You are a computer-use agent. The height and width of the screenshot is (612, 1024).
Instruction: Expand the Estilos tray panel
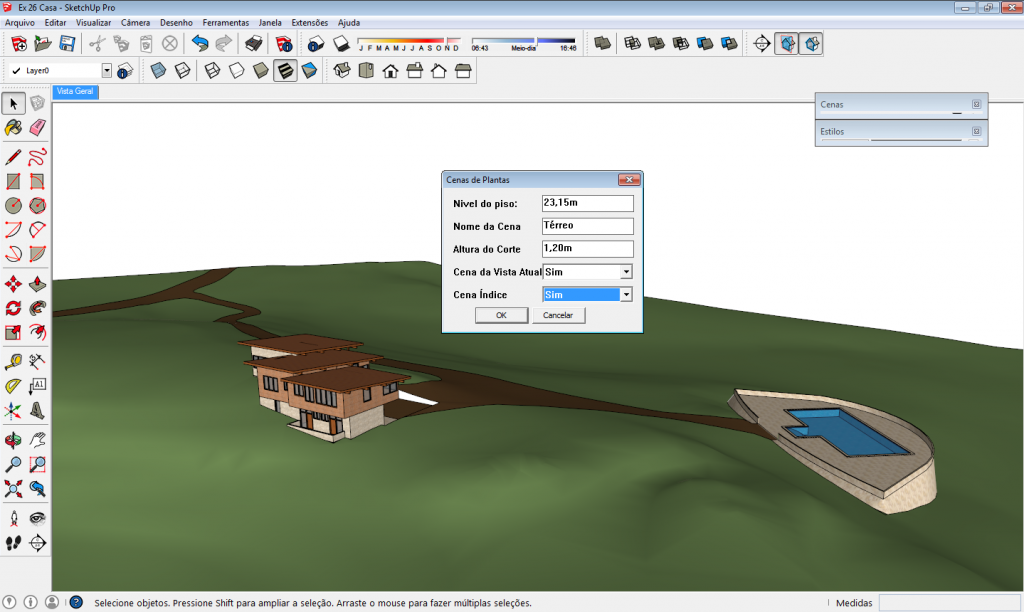[901, 132]
